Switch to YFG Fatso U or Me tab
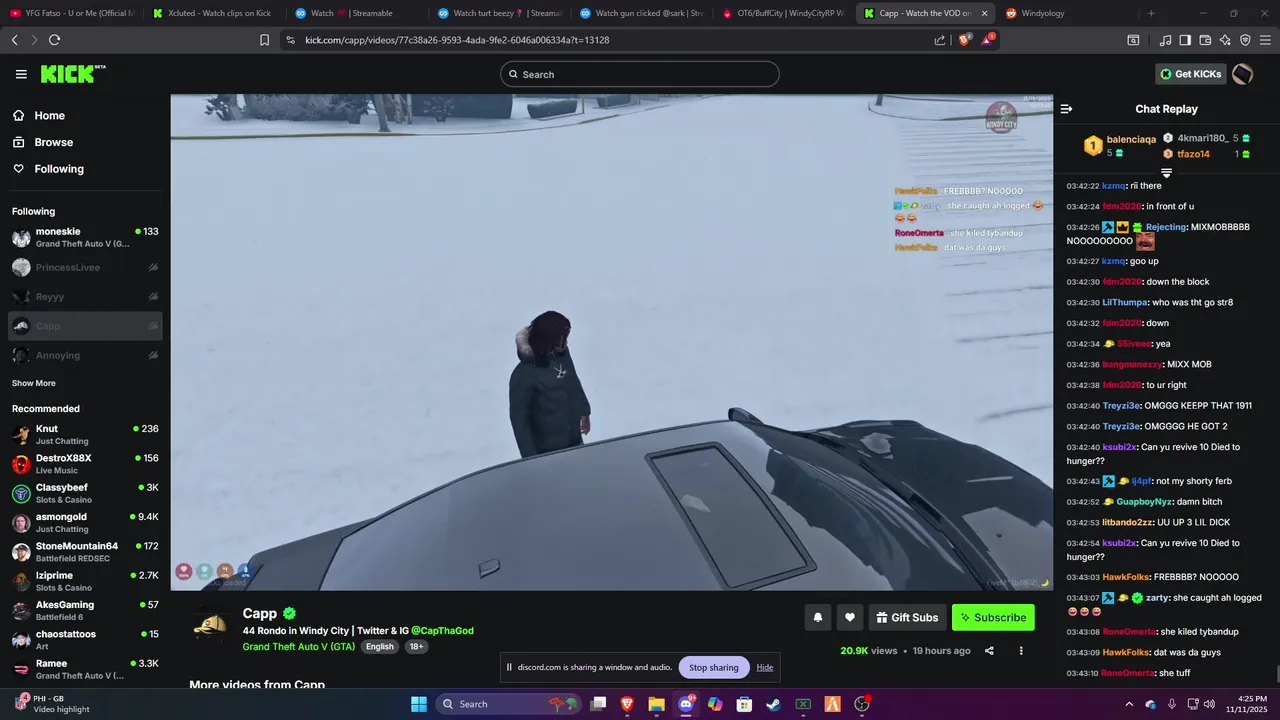 (72, 13)
